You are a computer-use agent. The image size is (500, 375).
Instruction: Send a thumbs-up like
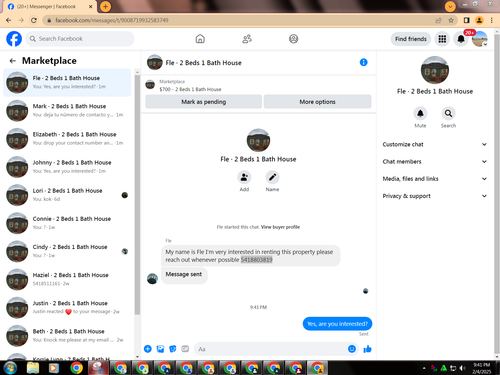click(367, 349)
